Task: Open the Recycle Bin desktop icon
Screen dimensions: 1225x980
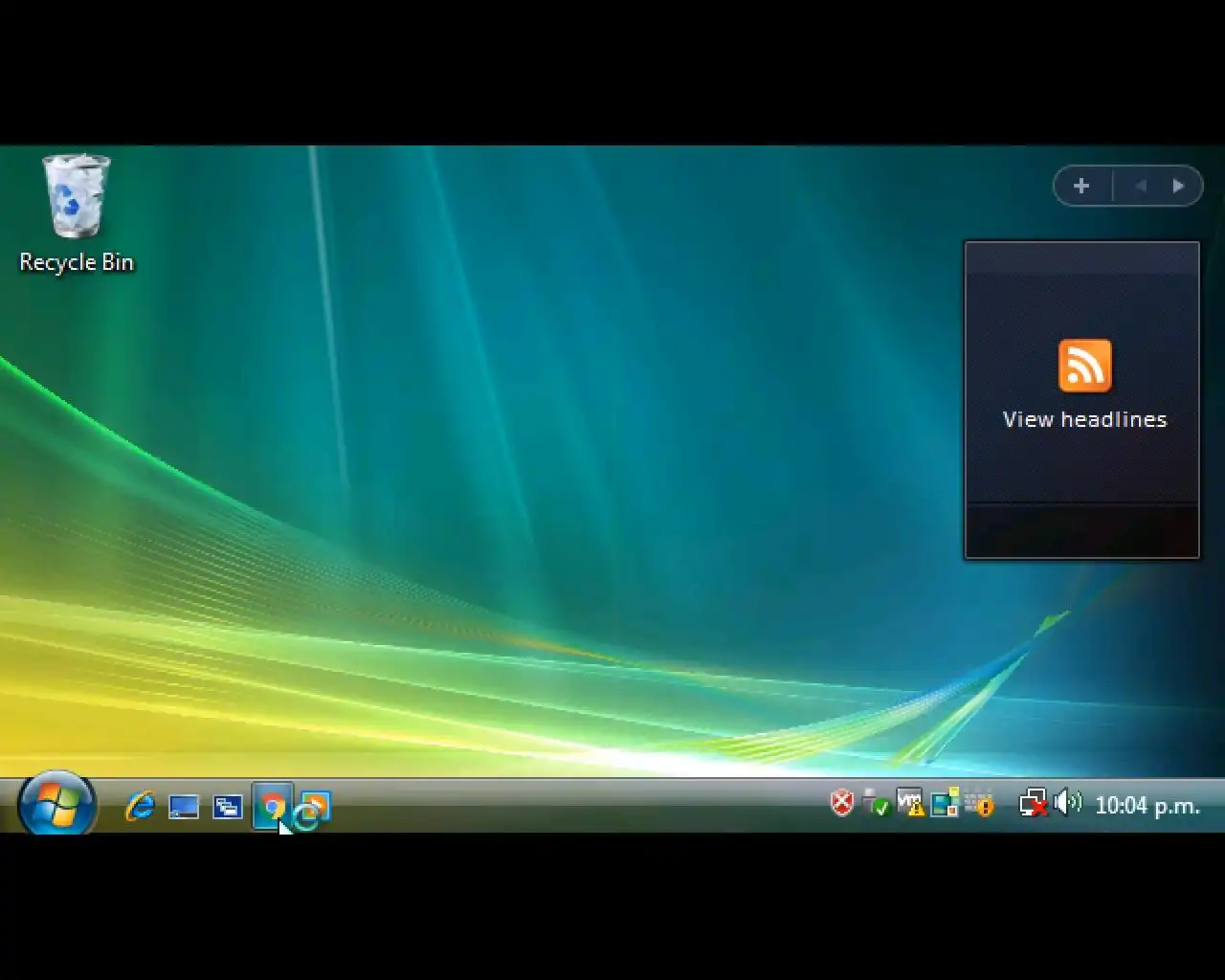Action: pos(76,196)
